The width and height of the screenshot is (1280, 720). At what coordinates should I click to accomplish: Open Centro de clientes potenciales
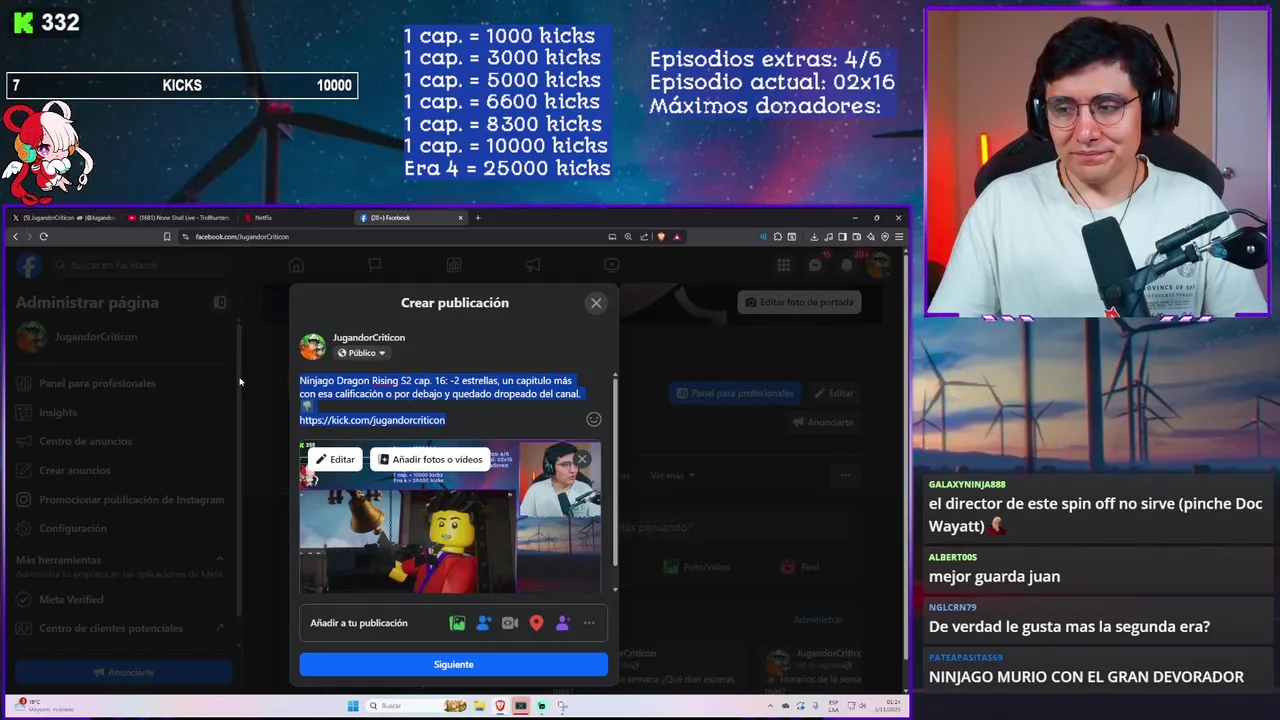point(111,628)
